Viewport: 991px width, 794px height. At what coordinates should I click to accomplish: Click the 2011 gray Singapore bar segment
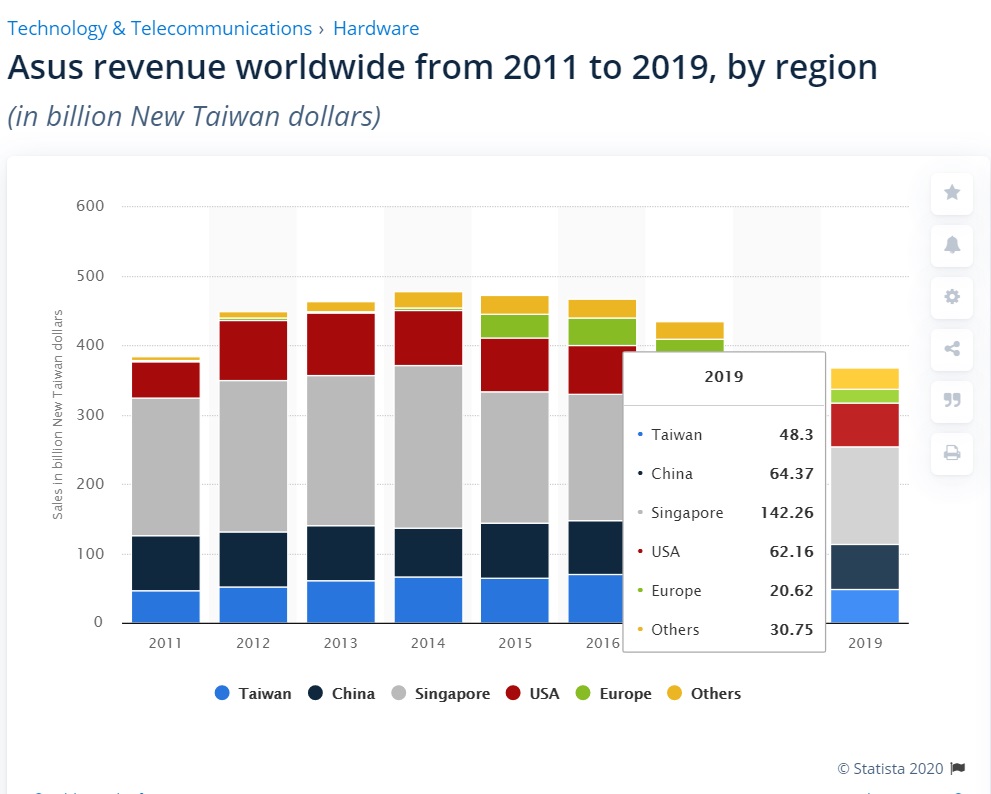[x=166, y=467]
